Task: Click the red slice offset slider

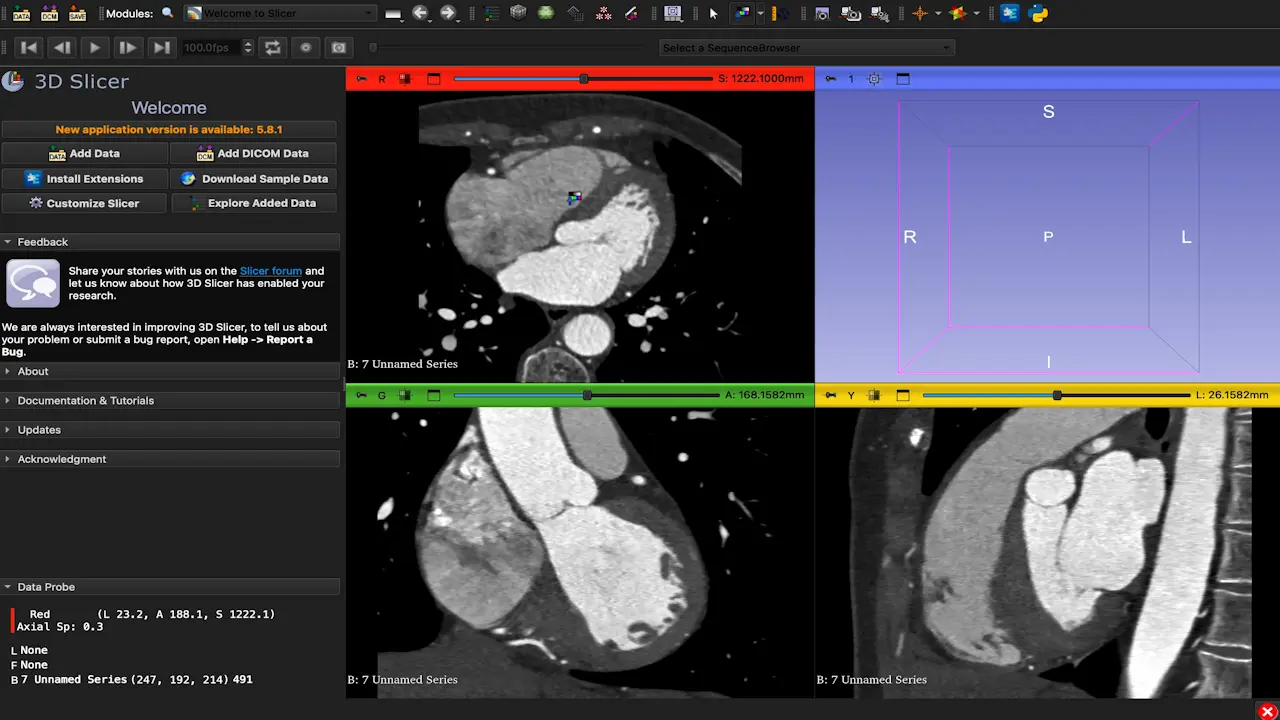Action: [x=583, y=79]
